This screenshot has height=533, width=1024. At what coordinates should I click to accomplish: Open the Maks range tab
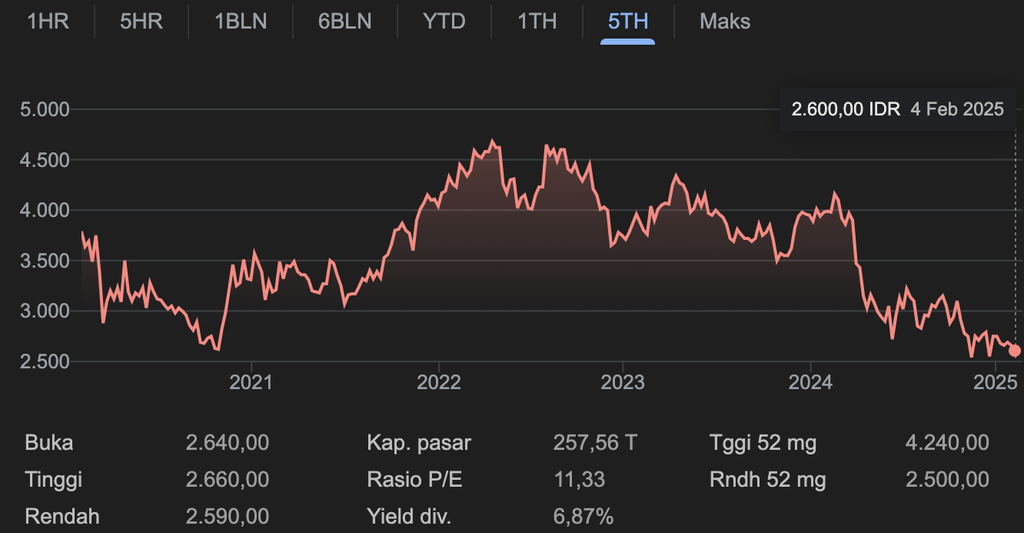(725, 21)
